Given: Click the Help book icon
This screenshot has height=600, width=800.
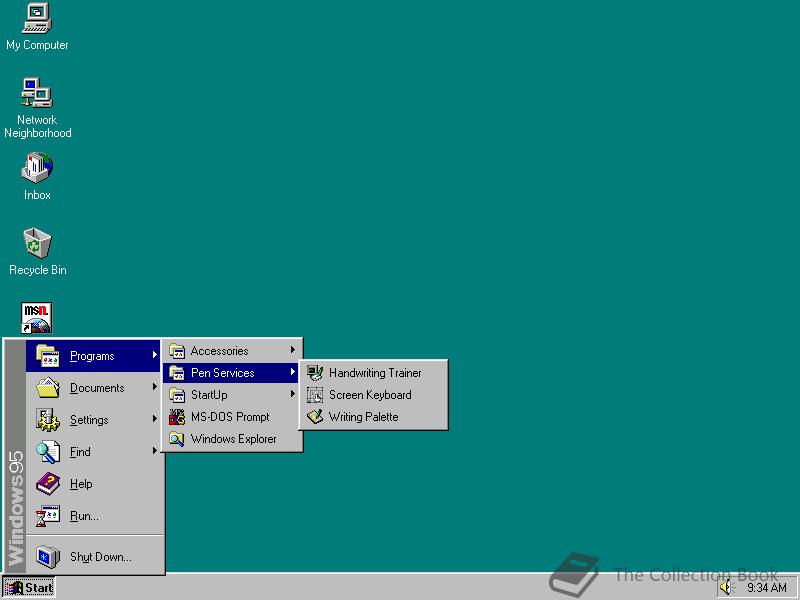Looking at the screenshot, I should point(48,484).
